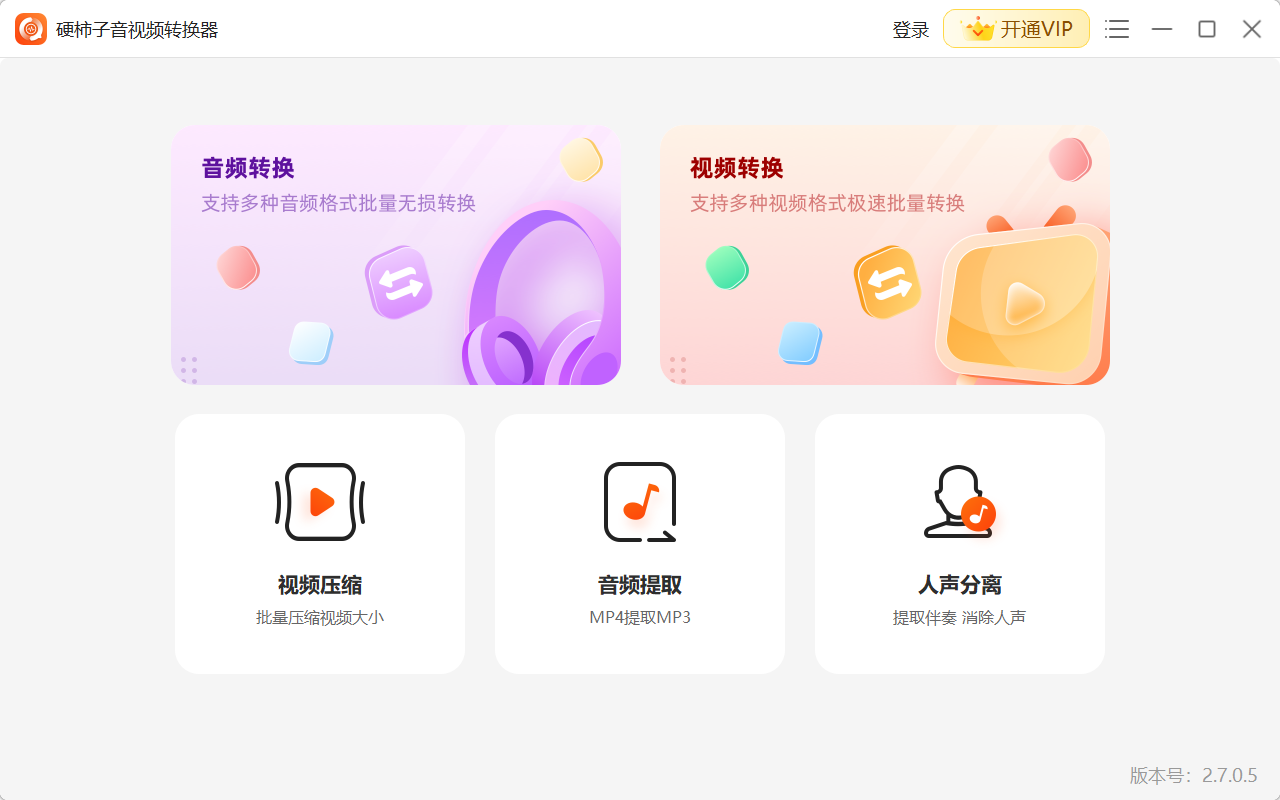Click the orange swap arrows icon

[x=888, y=283]
